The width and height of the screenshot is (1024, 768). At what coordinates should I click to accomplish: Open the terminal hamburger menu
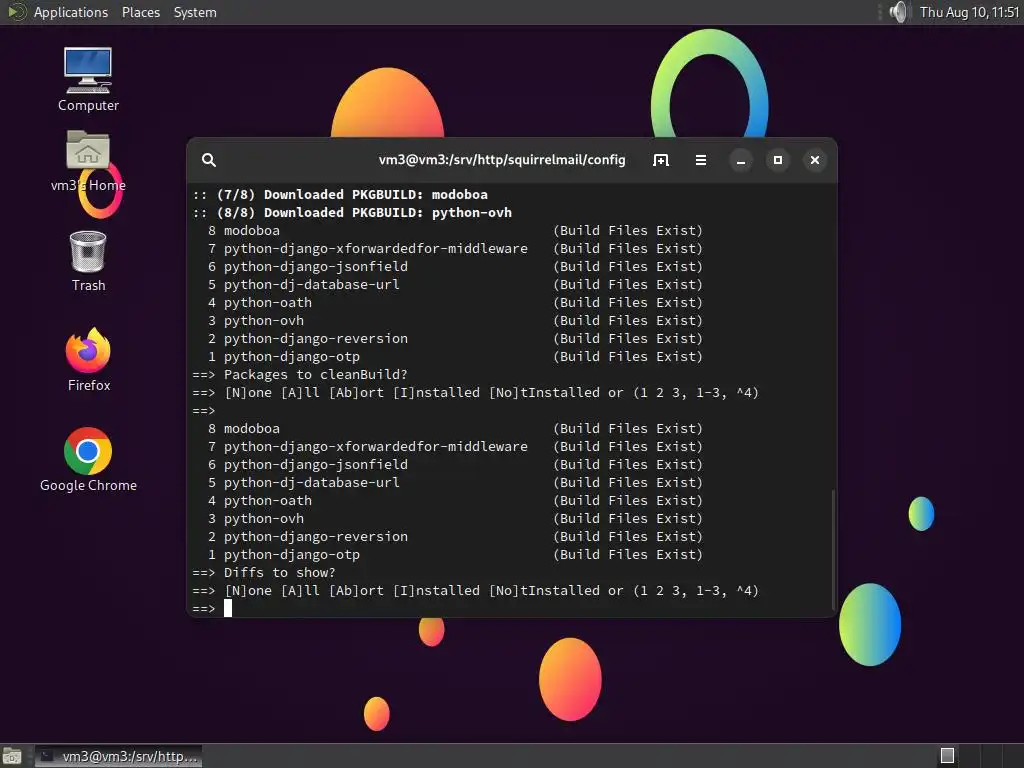[701, 160]
